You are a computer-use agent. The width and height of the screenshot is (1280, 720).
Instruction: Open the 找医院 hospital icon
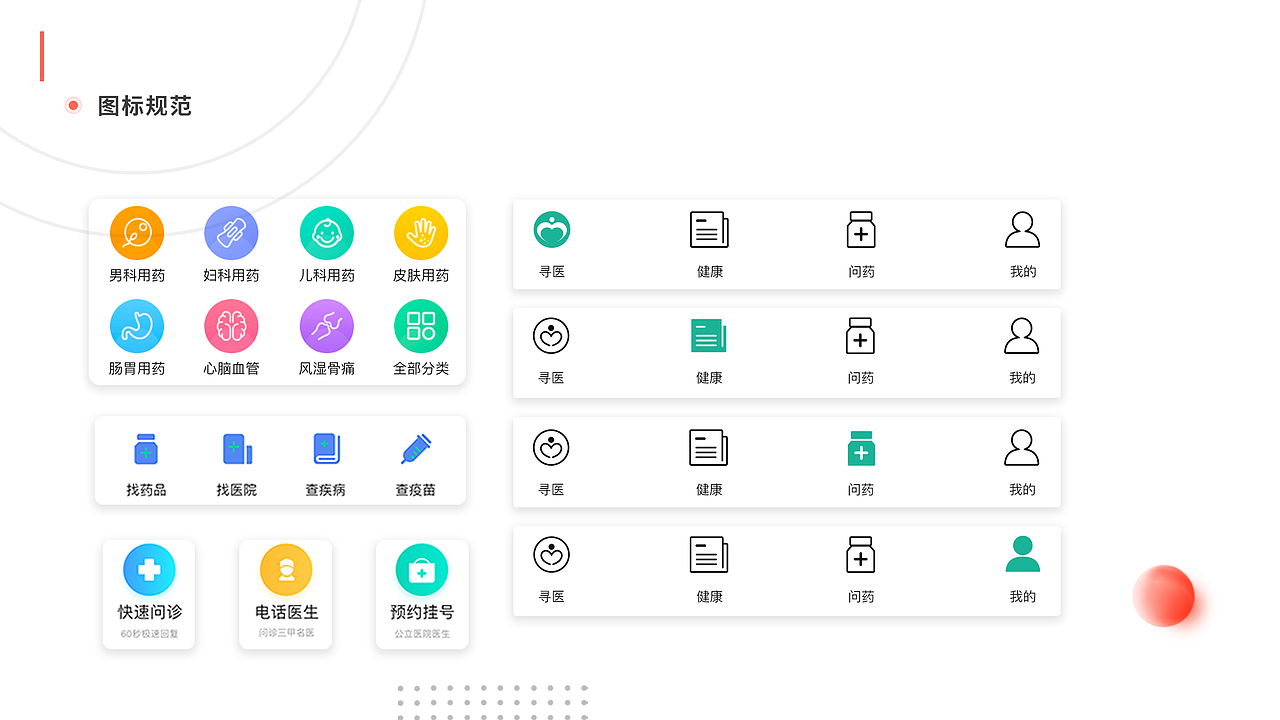pyautogui.click(x=237, y=449)
